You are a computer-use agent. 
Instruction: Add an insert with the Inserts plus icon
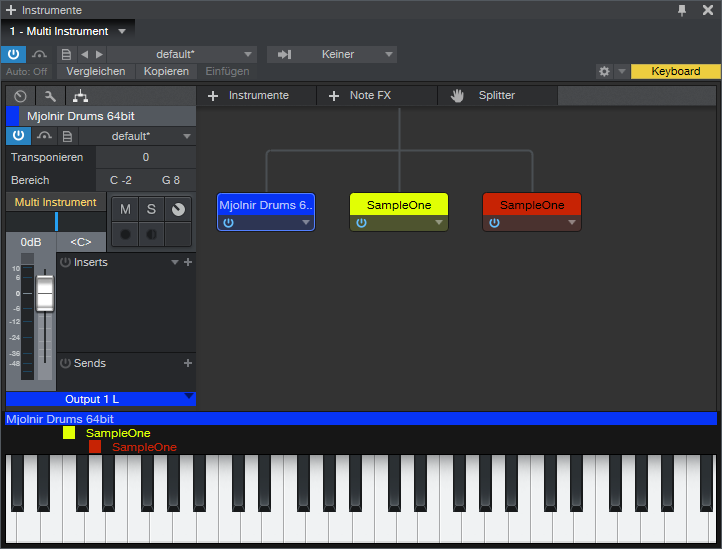(188, 262)
